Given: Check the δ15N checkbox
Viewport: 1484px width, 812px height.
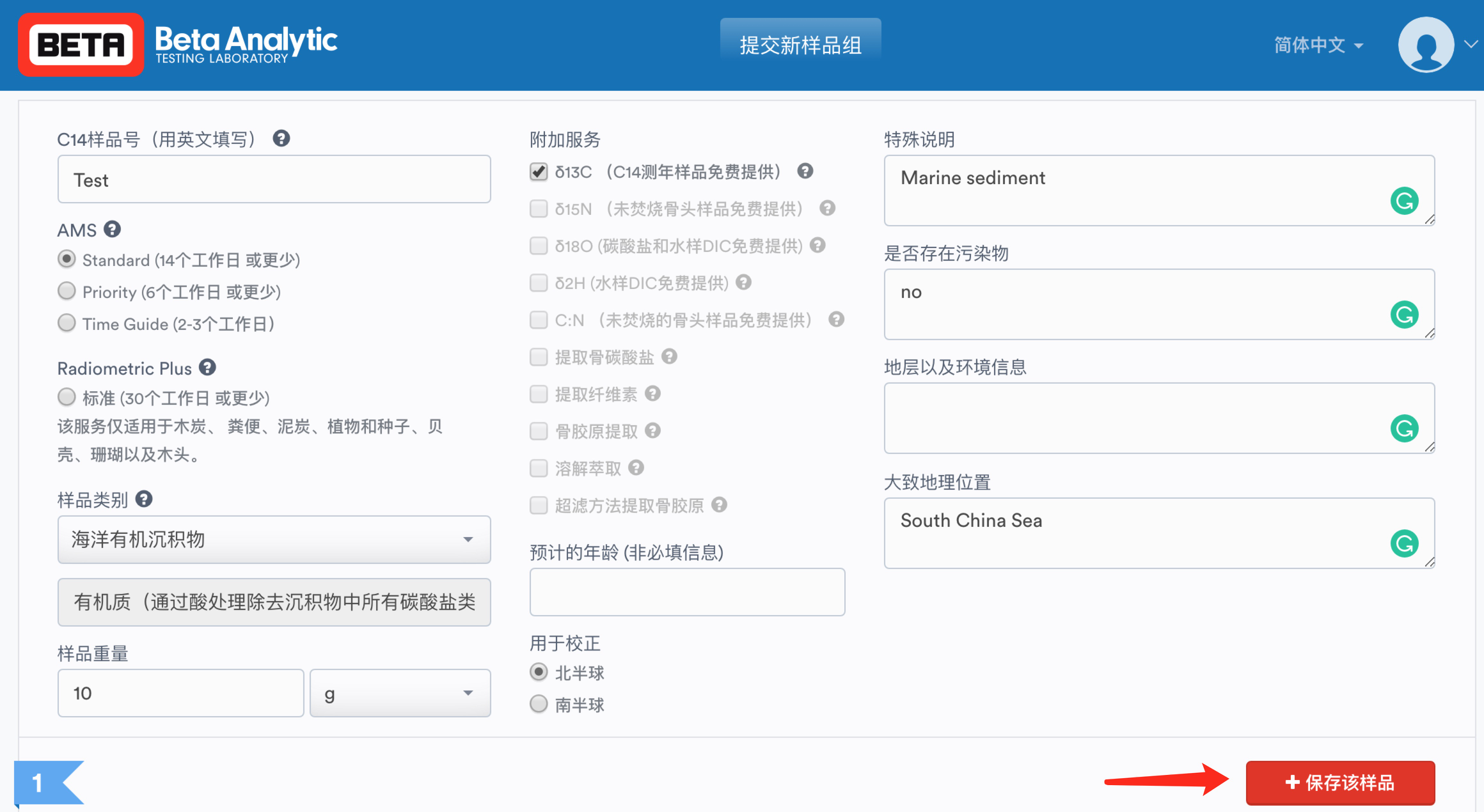Looking at the screenshot, I should point(539,208).
